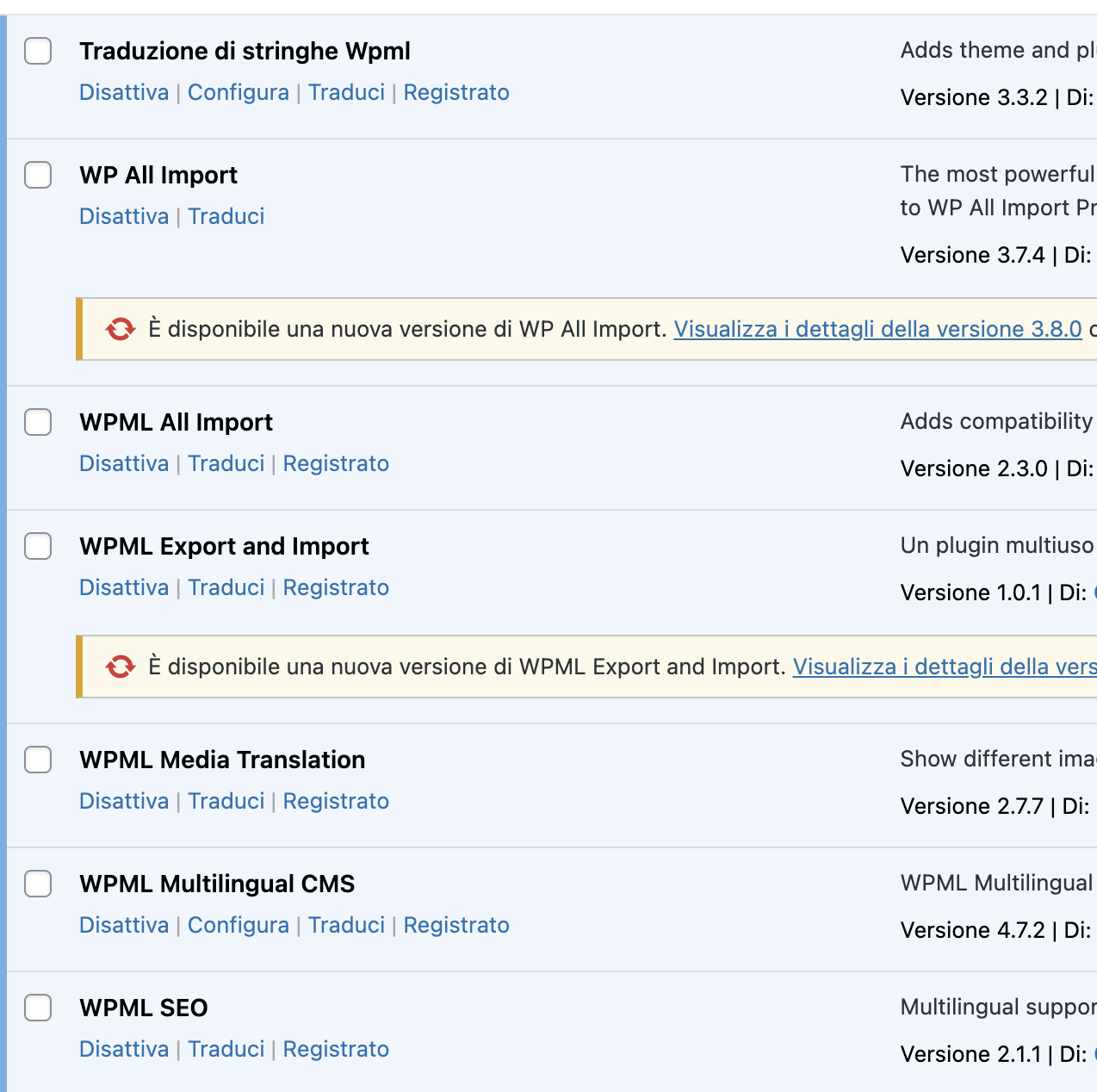This screenshot has height=1092, width=1097.
Task: Open Configura for Traduzione di stringhe Wpml
Action: point(239,92)
